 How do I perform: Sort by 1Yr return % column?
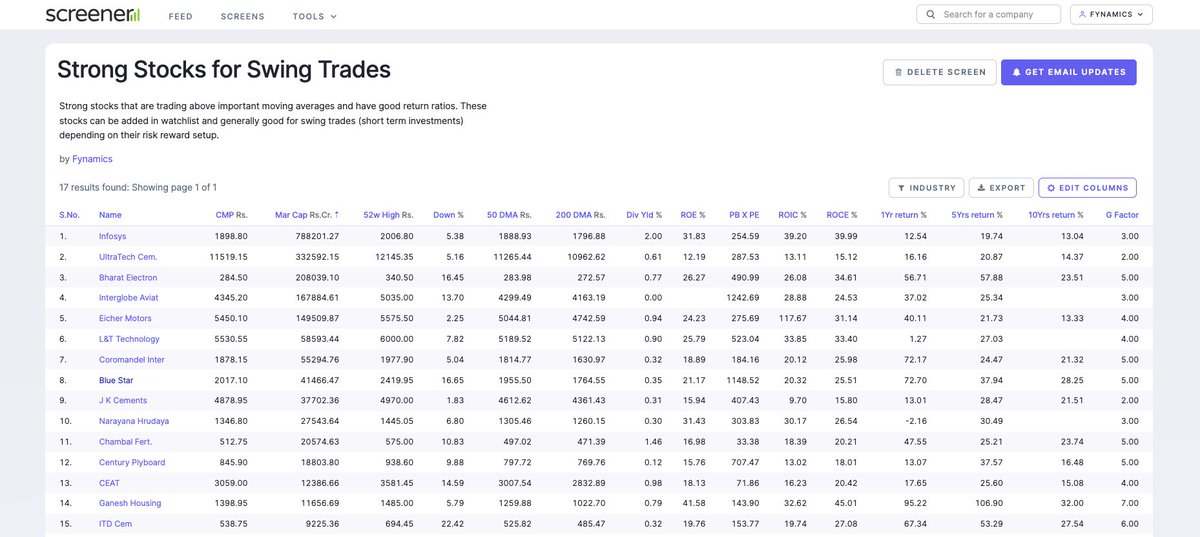pos(903,215)
